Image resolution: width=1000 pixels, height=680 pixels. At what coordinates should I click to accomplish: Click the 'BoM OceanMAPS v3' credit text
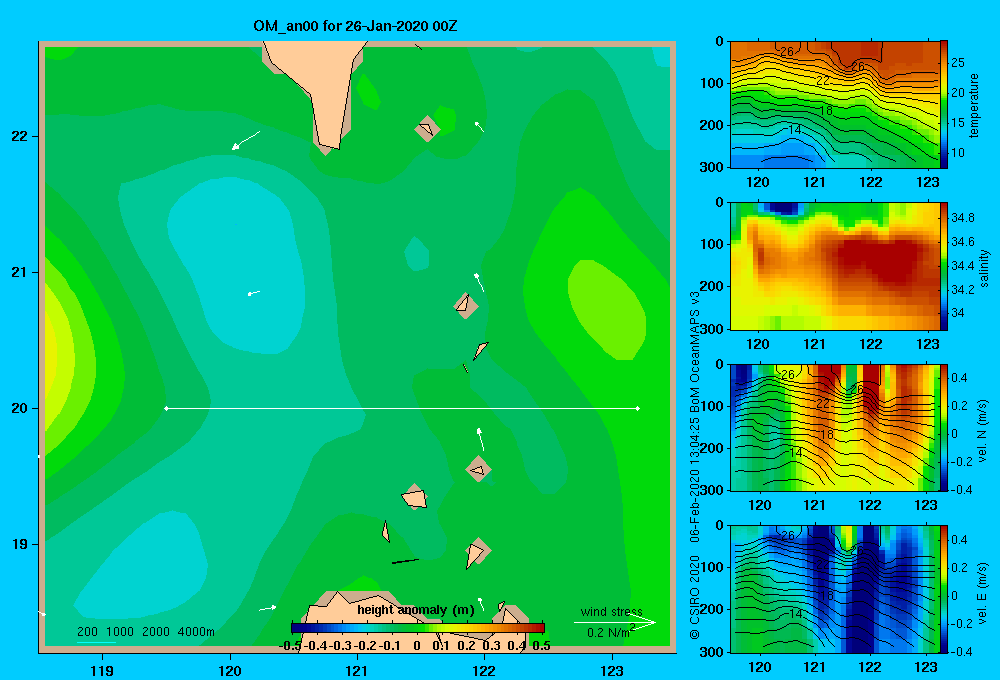(x=695, y=351)
